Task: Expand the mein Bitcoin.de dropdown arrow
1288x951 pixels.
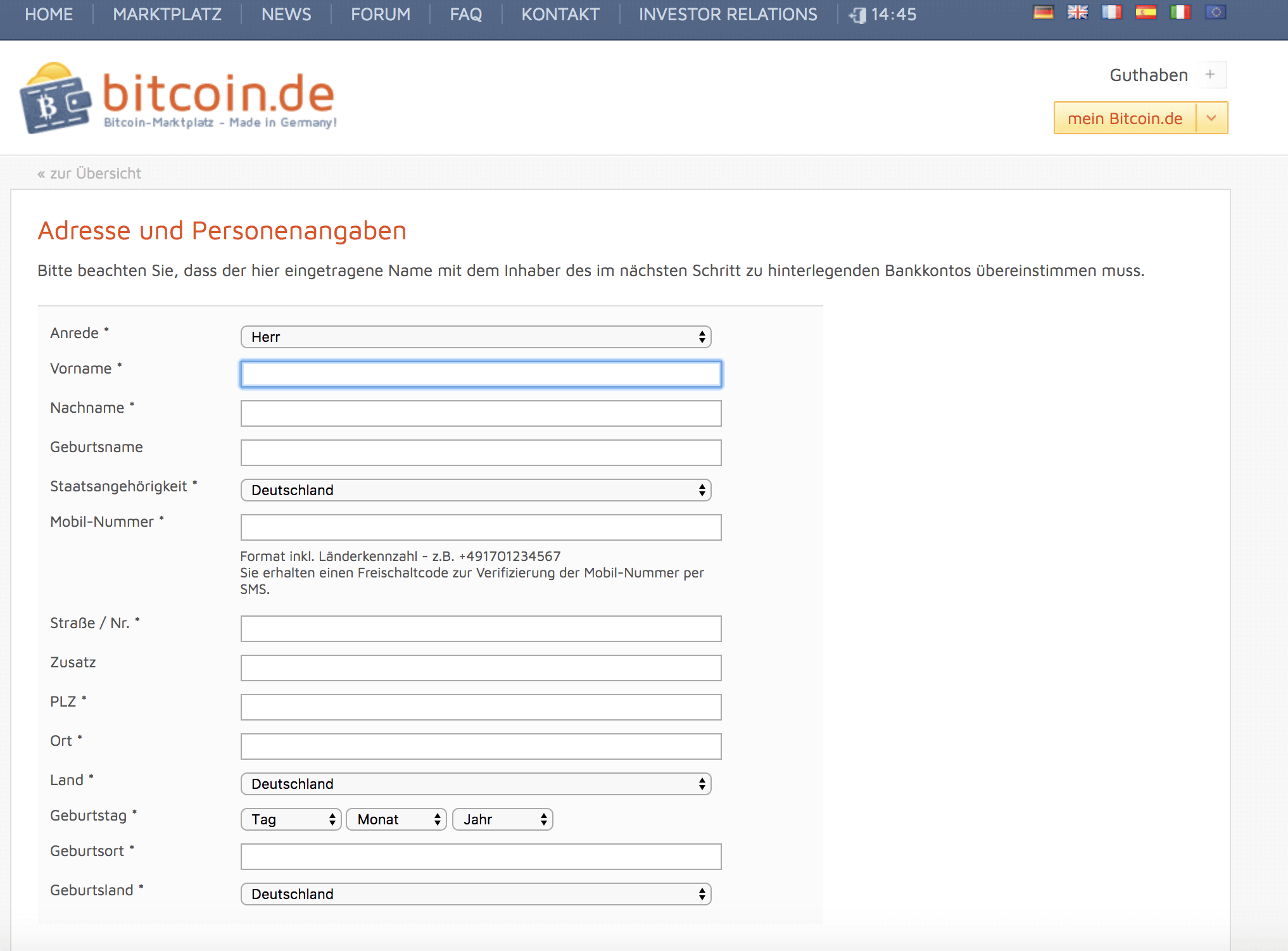Action: [x=1211, y=118]
